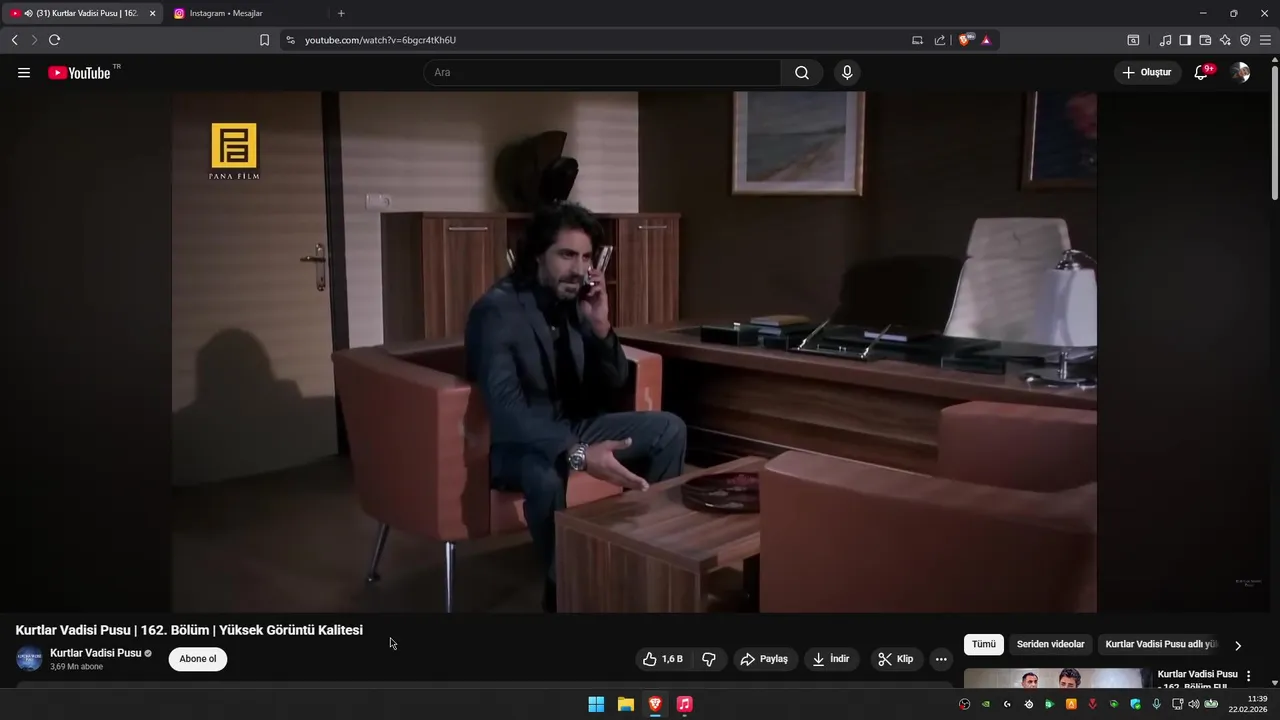
Task: Open Brave Wallet icon
Action: pos(1205,40)
